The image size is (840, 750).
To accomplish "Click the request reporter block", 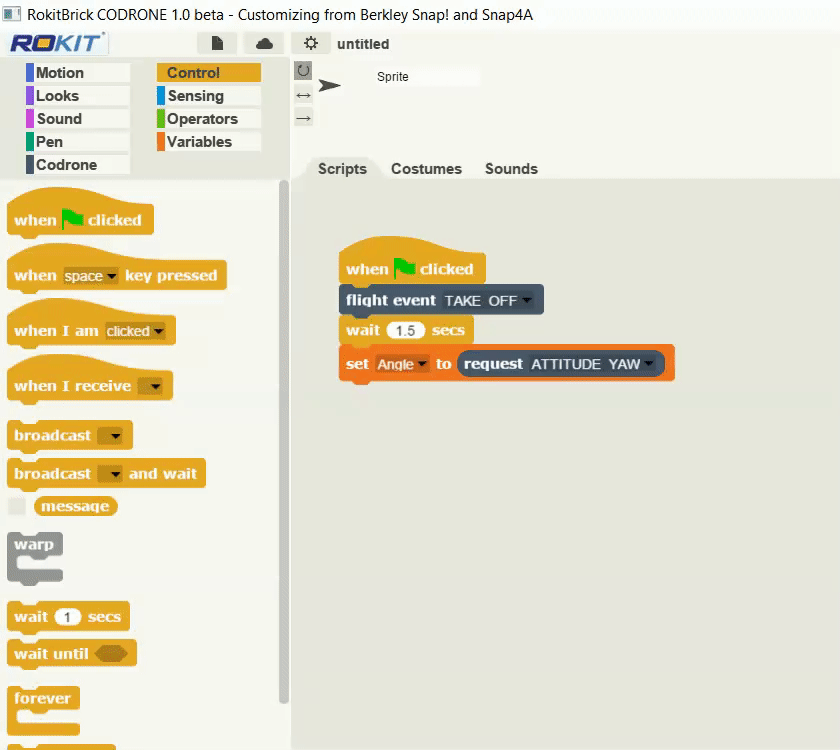I will coord(561,364).
